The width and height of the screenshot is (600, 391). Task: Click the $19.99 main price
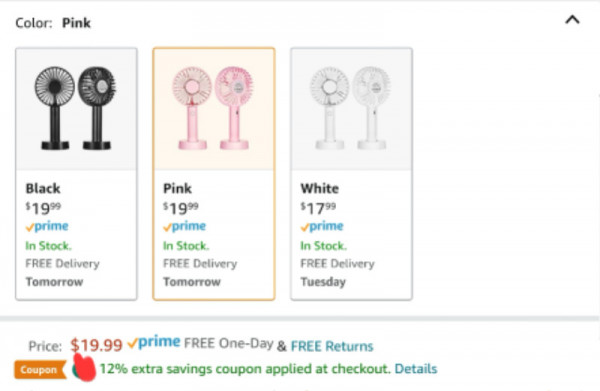(96, 345)
